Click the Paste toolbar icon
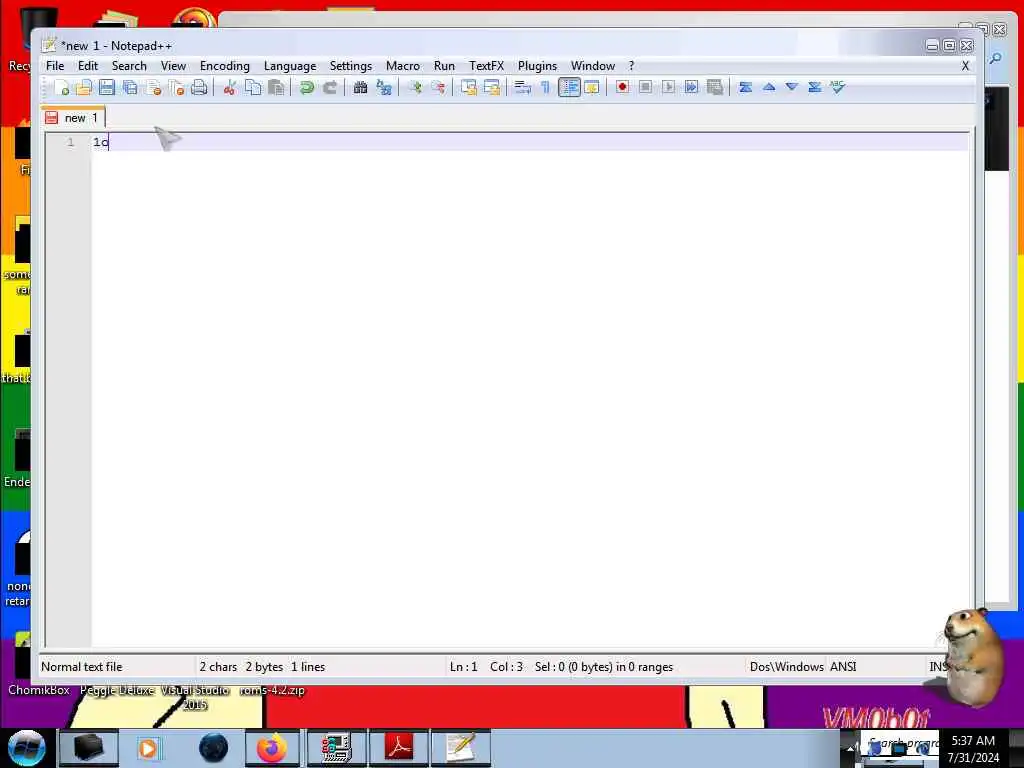The width and height of the screenshot is (1024, 768). tap(276, 87)
